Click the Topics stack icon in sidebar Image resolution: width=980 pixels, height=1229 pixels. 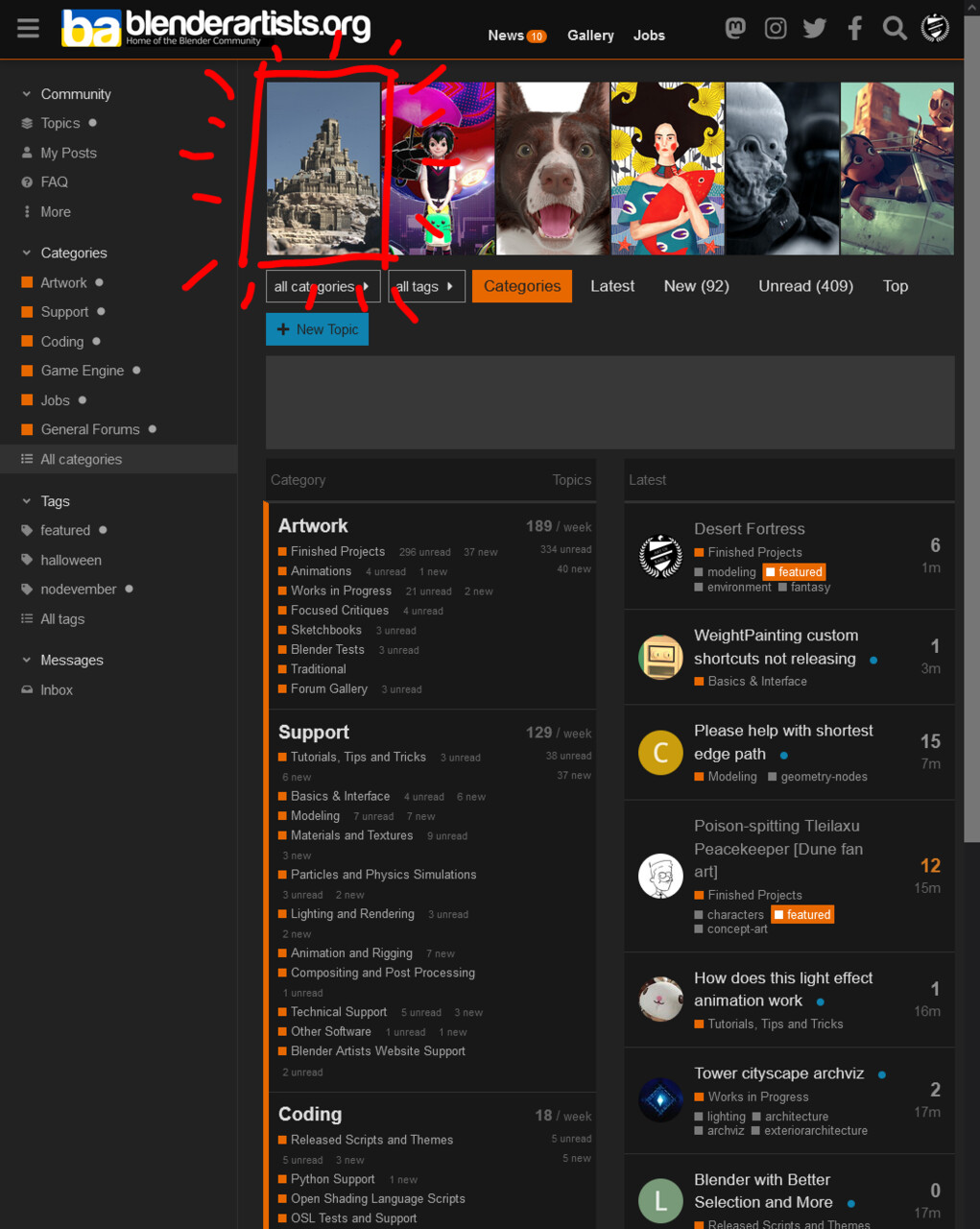pos(27,123)
